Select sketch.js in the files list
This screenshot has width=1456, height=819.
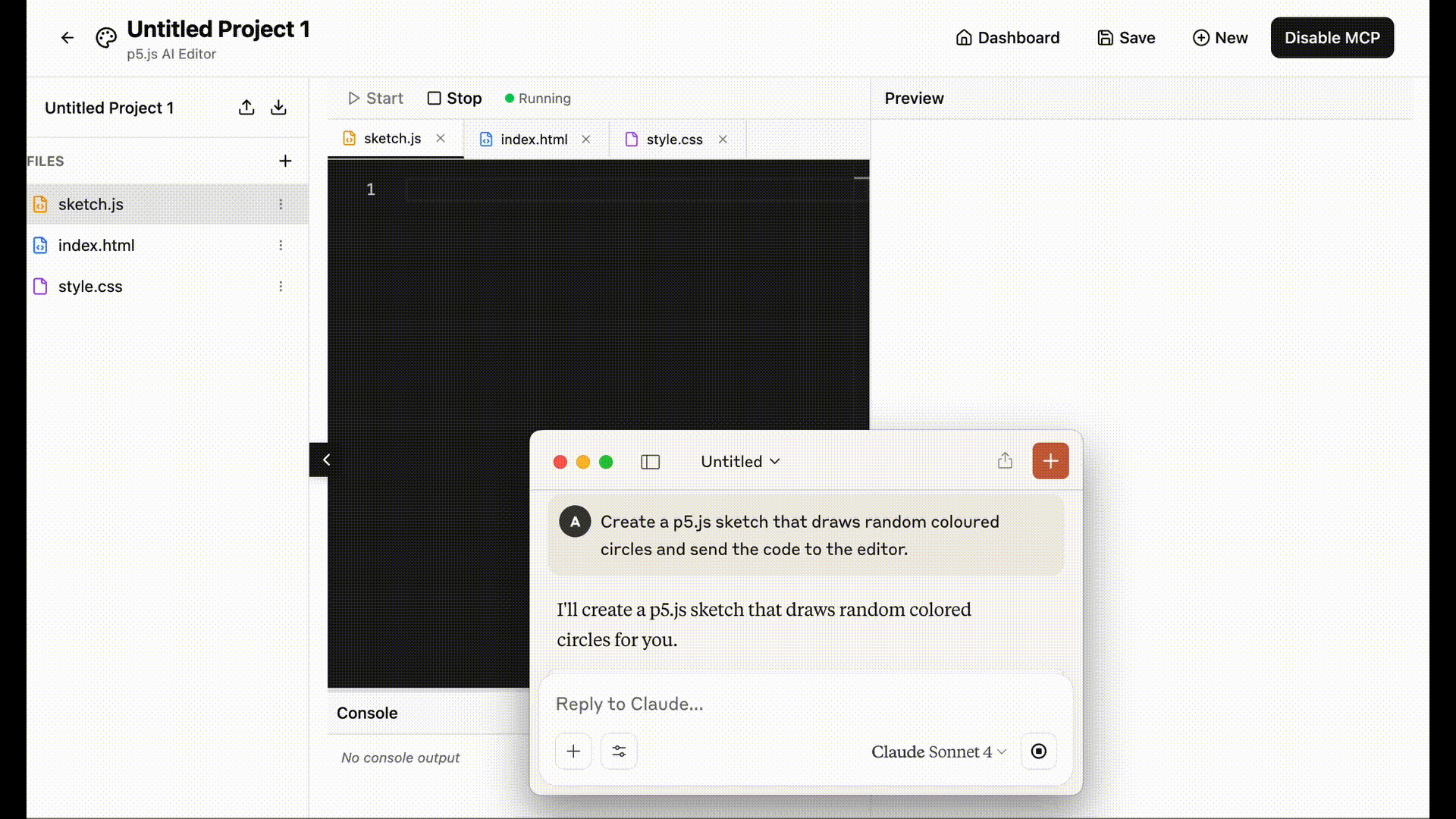(x=168, y=204)
